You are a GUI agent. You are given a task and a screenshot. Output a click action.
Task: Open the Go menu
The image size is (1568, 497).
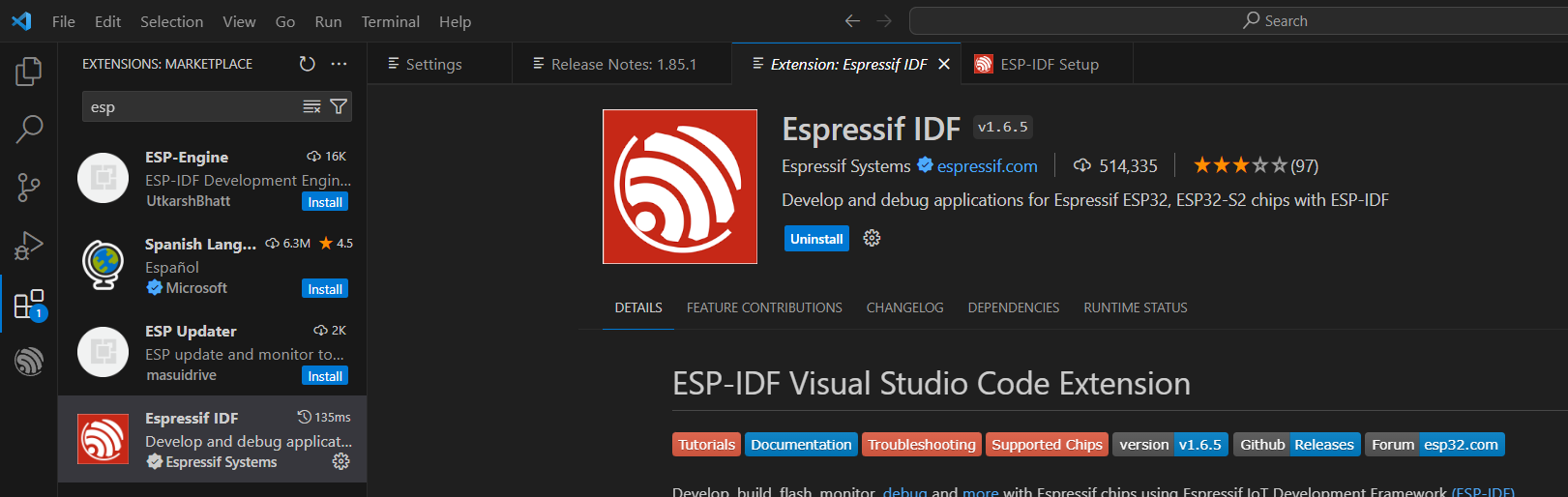[285, 21]
